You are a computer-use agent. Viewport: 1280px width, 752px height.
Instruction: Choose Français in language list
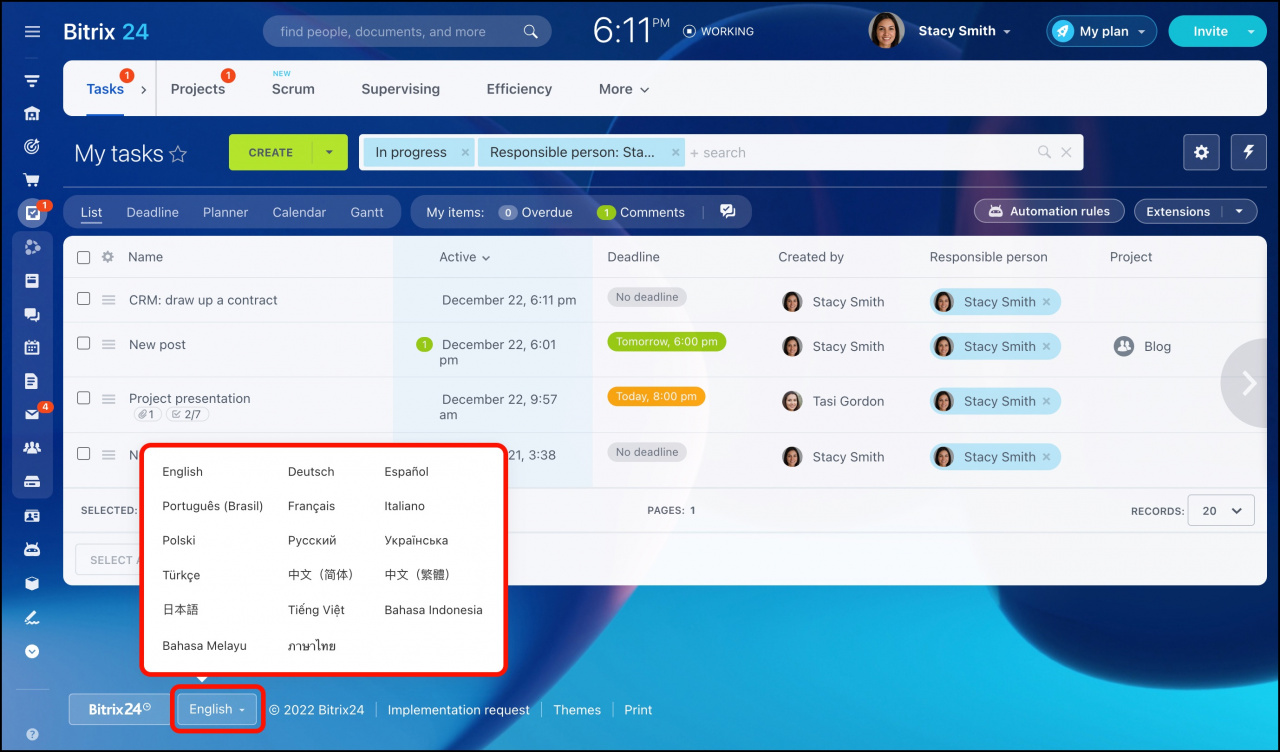click(x=311, y=506)
